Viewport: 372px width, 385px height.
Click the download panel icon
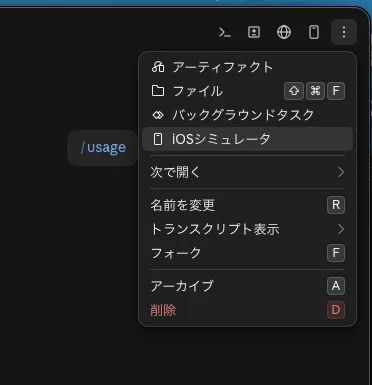pos(254,32)
